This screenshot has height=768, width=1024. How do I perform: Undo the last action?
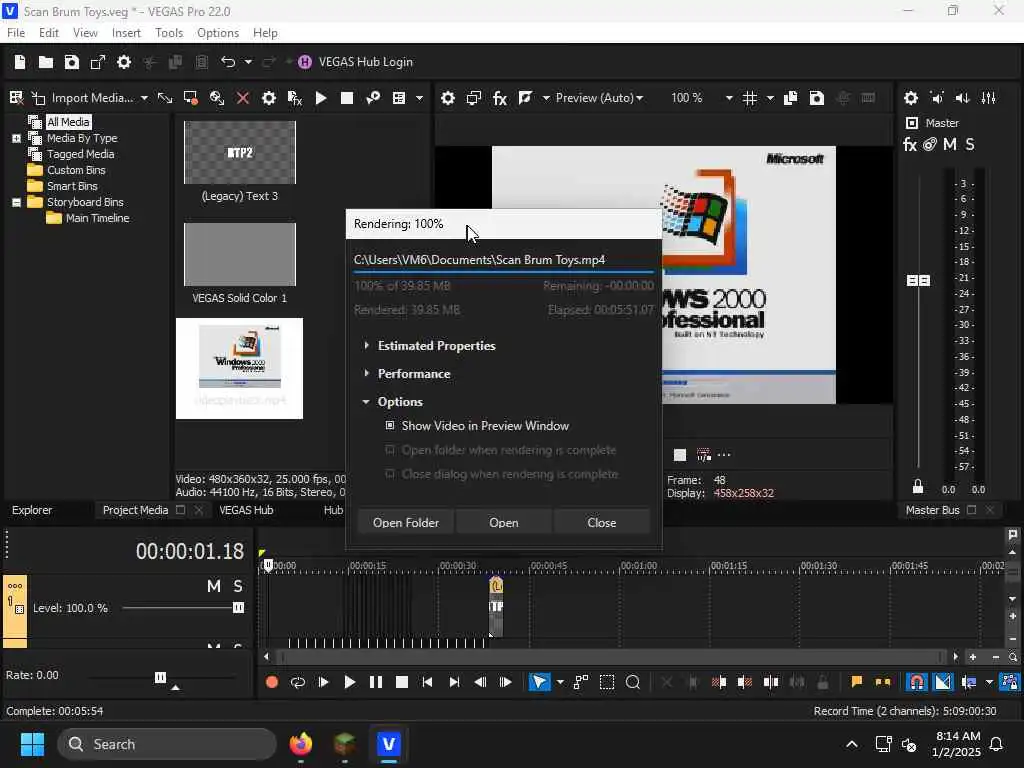(x=228, y=62)
